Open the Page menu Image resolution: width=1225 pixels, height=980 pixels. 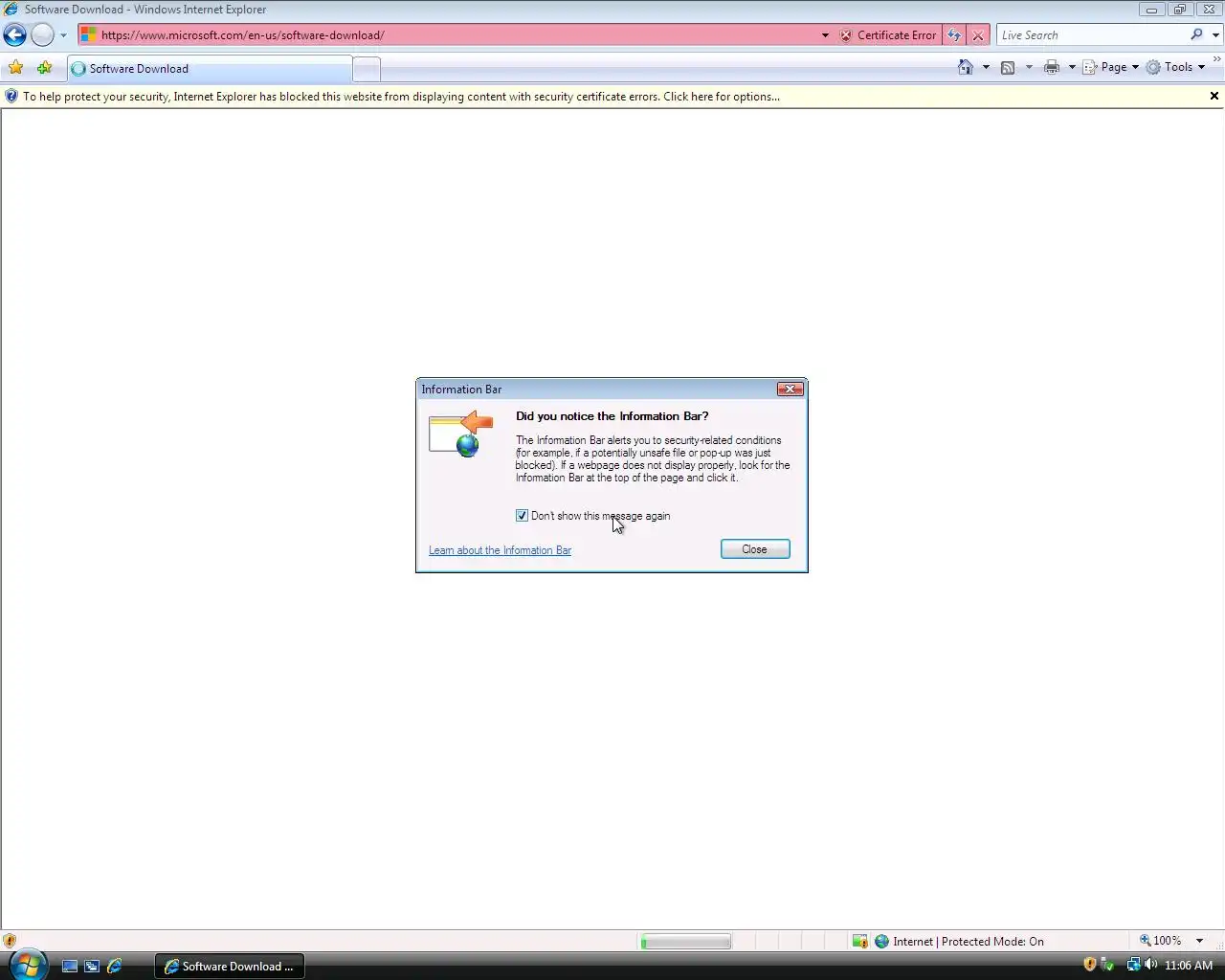tap(1110, 67)
